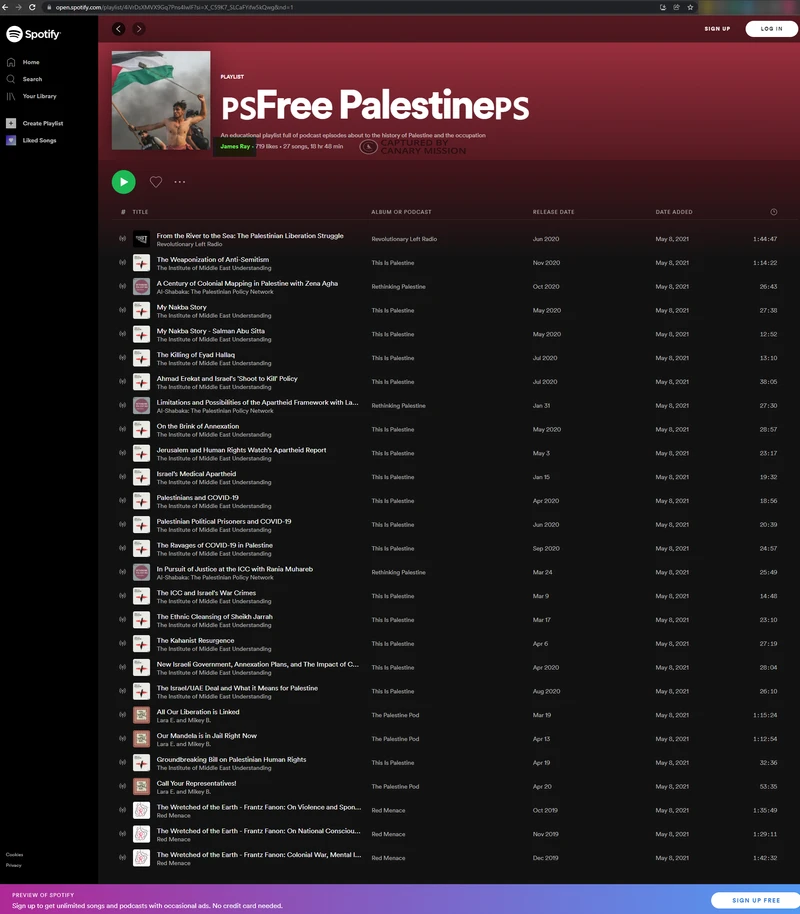
Task: Open 'The Palestine Pod' link for 'Our Mandela is in Jail'
Action: 395,739
